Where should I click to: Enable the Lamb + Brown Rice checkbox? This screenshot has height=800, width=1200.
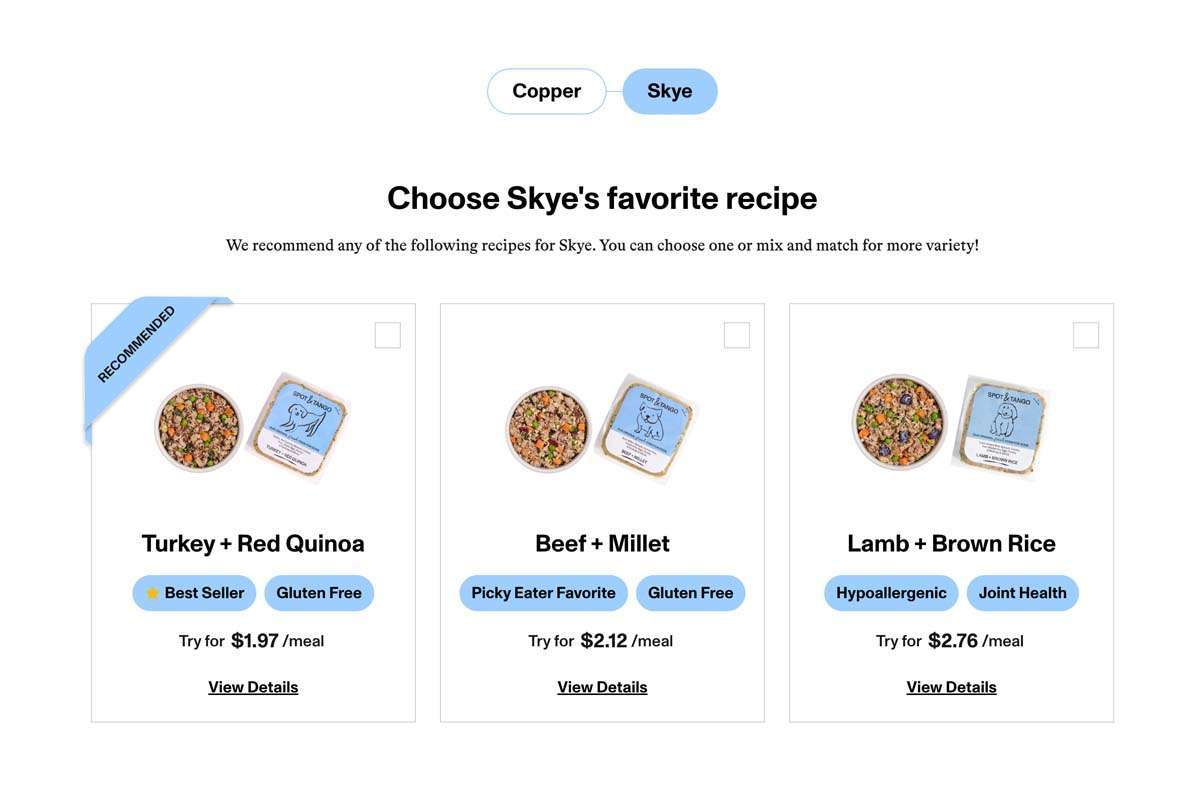click(x=1086, y=335)
